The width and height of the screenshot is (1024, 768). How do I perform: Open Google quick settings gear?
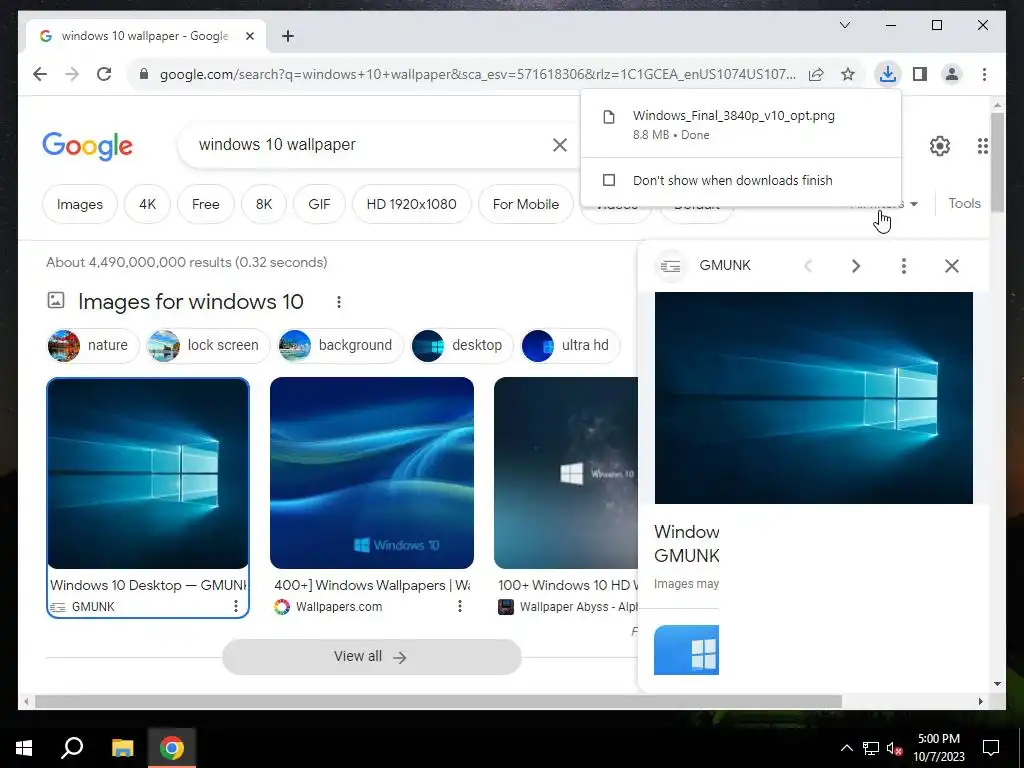click(940, 146)
